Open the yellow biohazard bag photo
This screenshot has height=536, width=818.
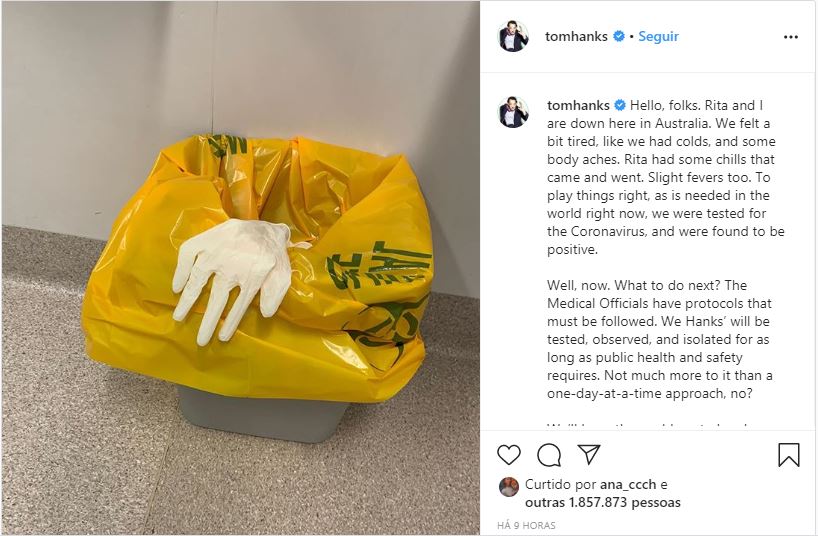(240, 268)
